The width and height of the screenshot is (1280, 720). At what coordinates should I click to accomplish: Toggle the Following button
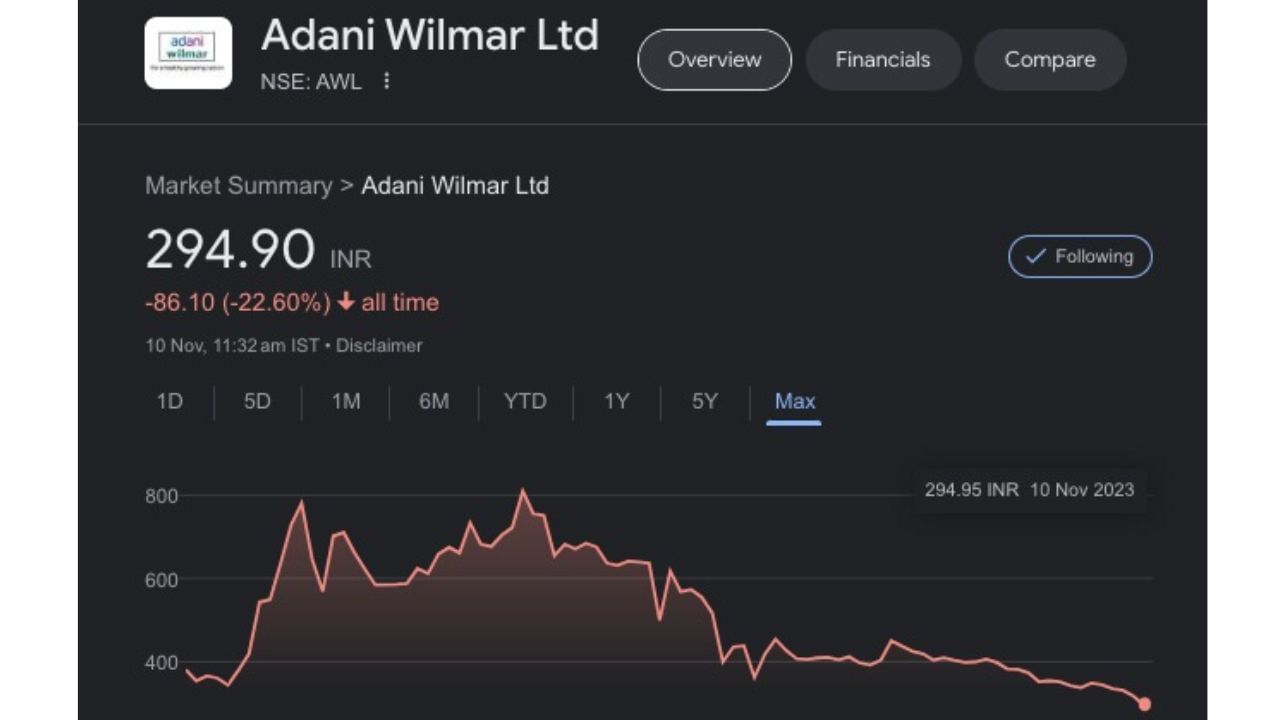click(1080, 257)
